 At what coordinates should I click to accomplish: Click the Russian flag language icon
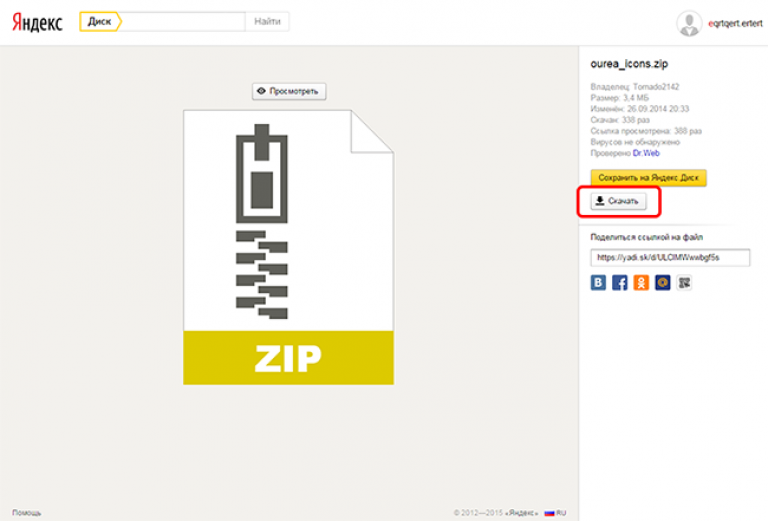pos(549,512)
